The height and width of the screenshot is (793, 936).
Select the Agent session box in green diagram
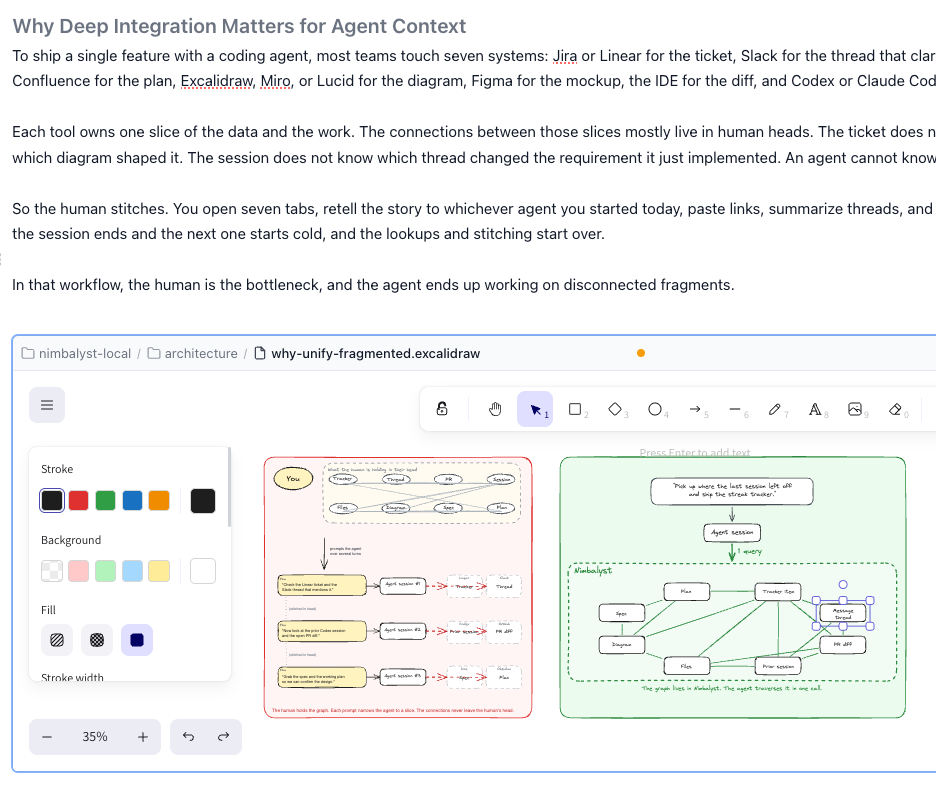(732, 532)
